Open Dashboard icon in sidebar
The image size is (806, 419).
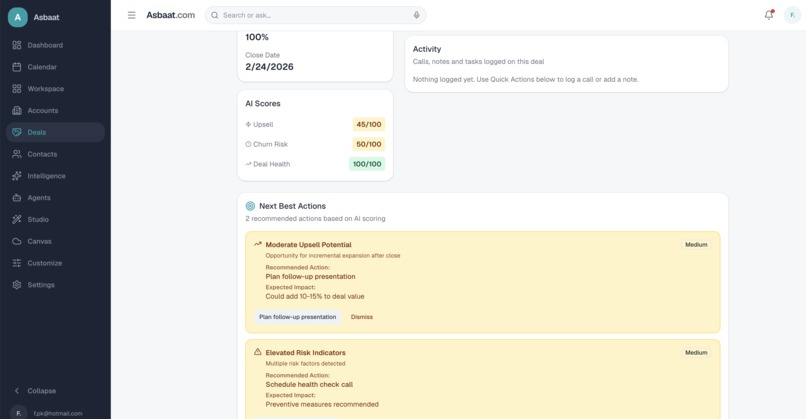[x=17, y=45]
